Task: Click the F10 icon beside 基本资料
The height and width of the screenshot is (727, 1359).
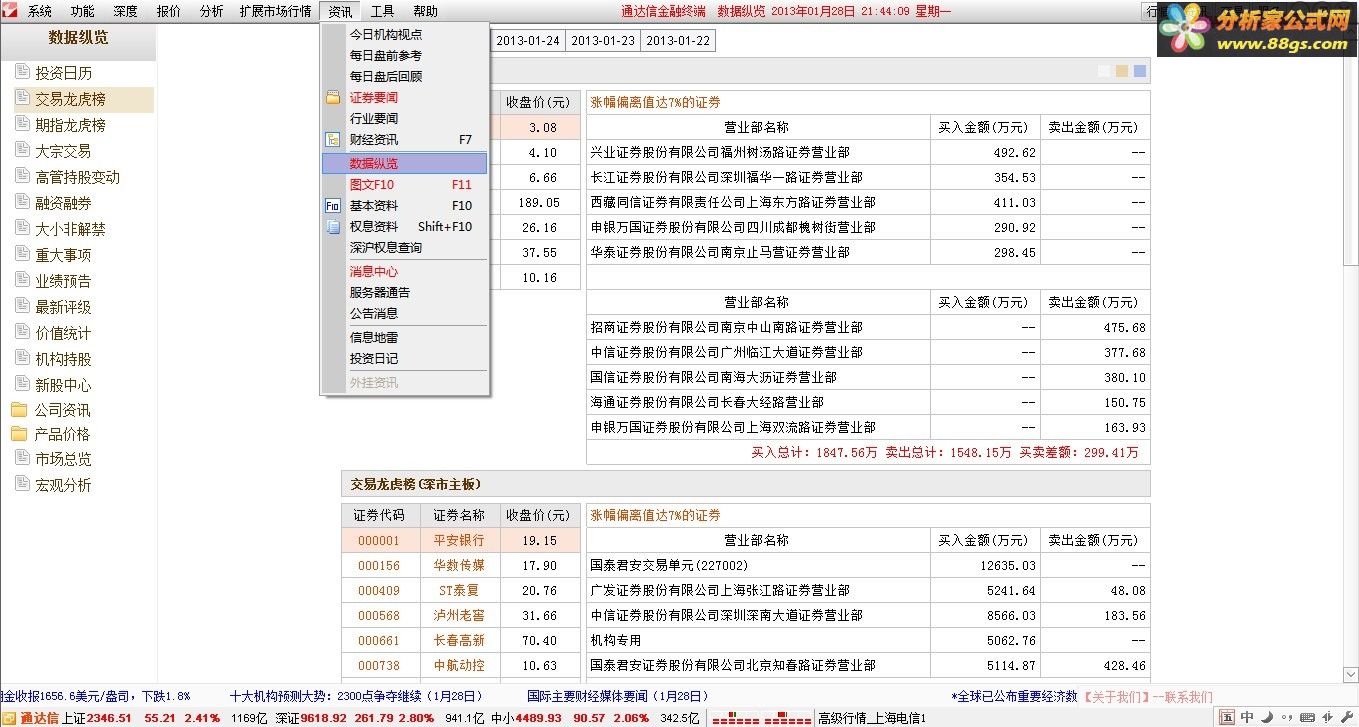Action: [333, 206]
